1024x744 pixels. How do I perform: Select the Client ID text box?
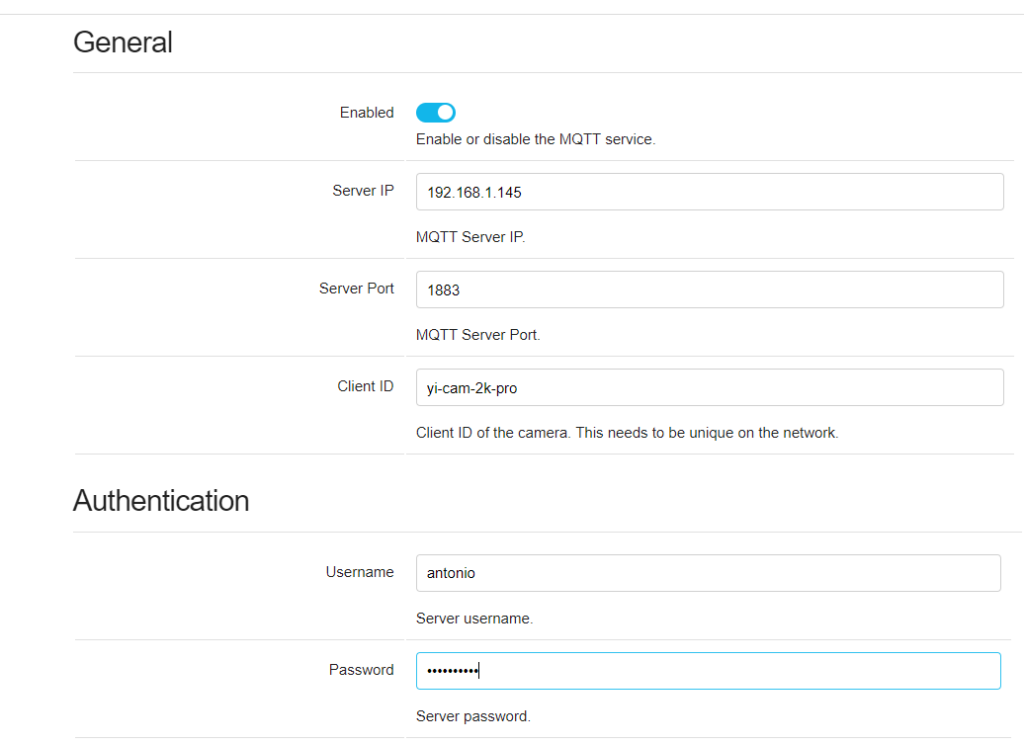(709, 388)
